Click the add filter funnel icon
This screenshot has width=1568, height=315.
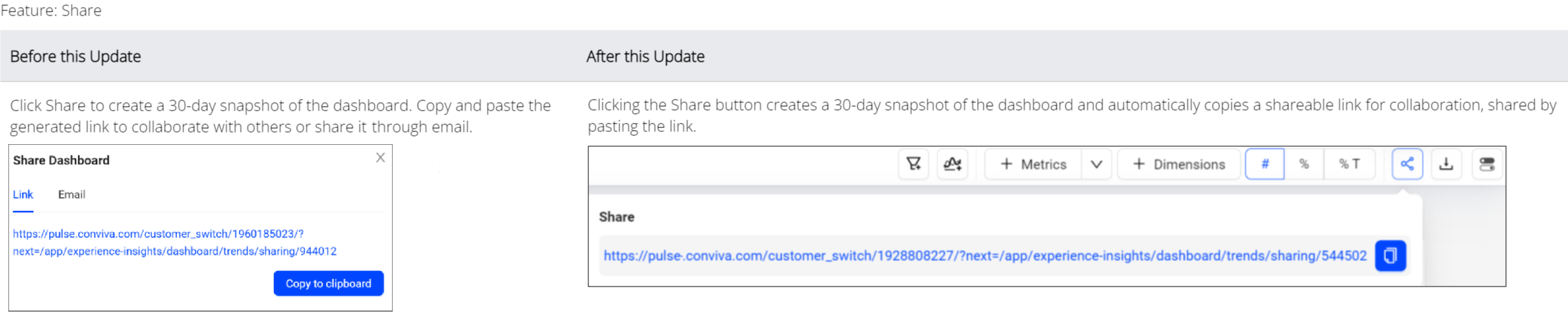(x=913, y=164)
